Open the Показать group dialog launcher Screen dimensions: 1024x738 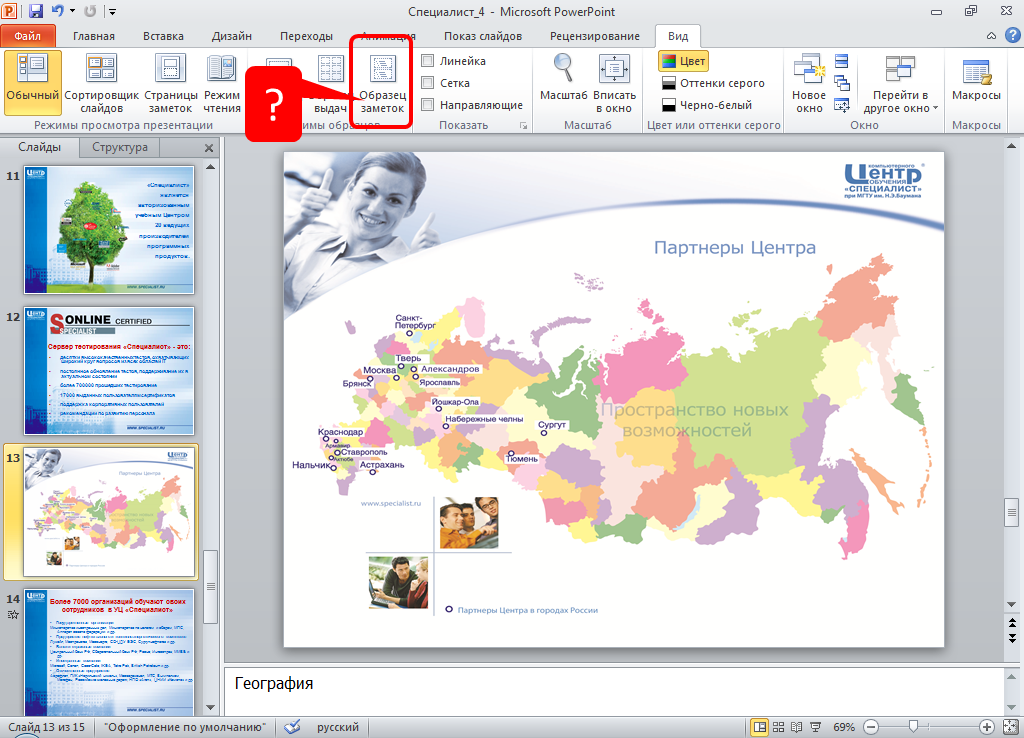coord(522,126)
